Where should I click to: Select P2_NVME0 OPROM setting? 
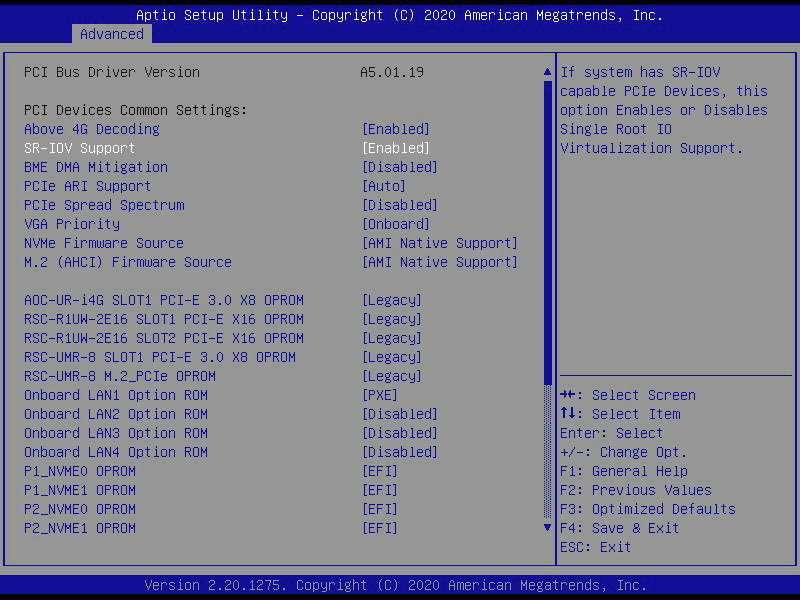[x=80, y=509]
